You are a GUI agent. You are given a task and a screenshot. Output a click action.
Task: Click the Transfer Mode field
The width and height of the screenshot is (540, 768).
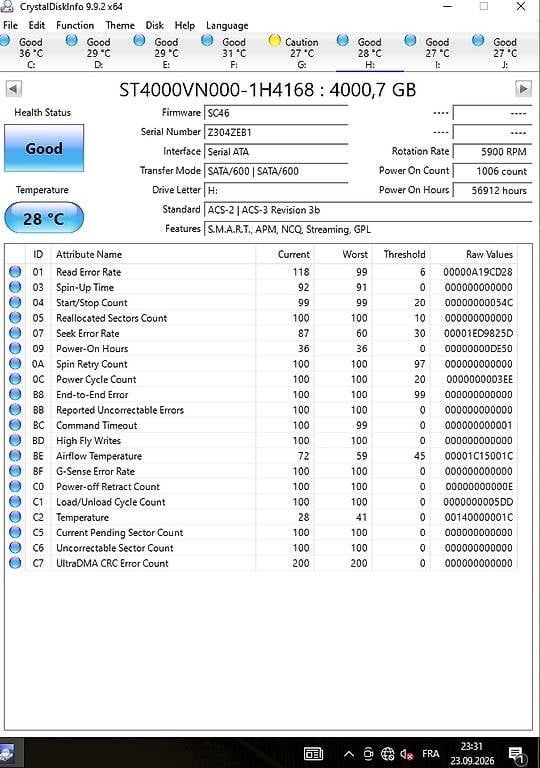276,171
